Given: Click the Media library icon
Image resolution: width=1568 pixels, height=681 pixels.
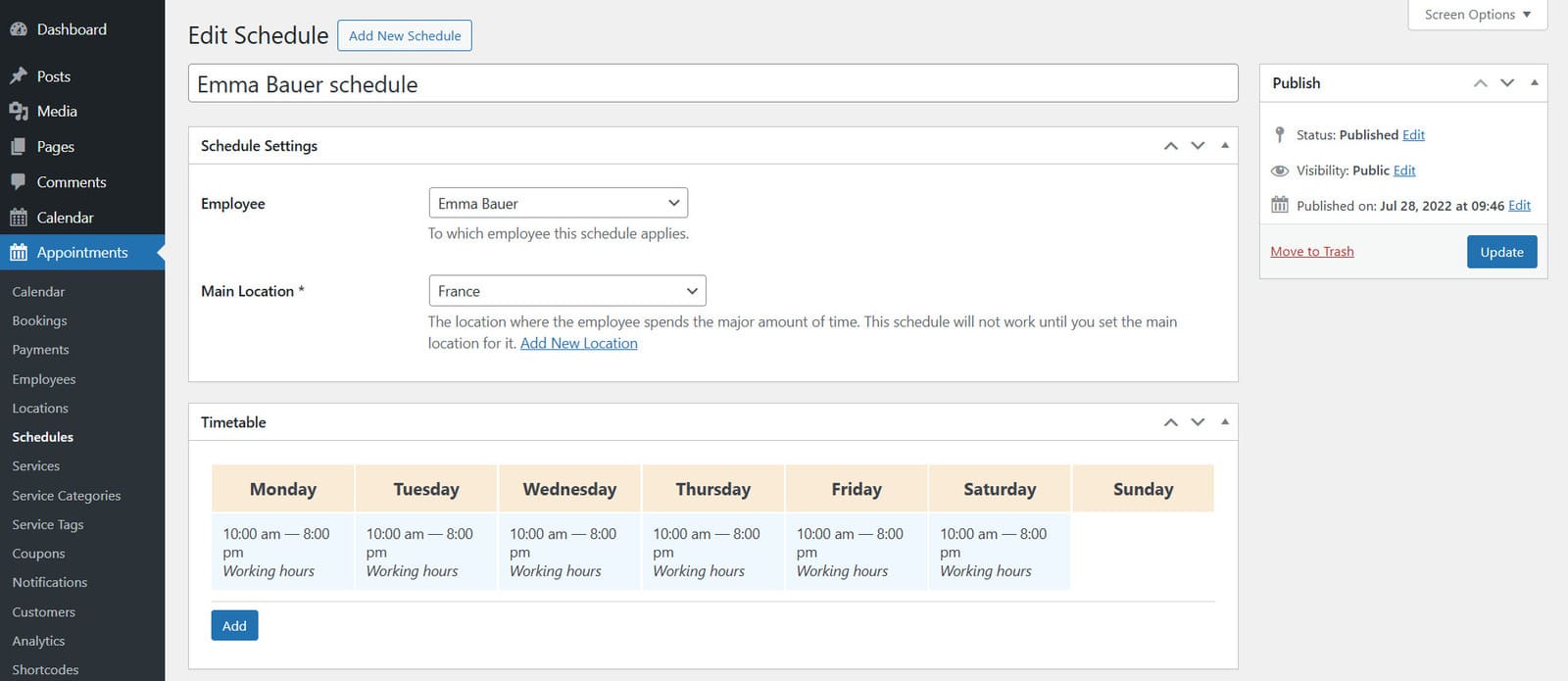Looking at the screenshot, I should (x=19, y=112).
